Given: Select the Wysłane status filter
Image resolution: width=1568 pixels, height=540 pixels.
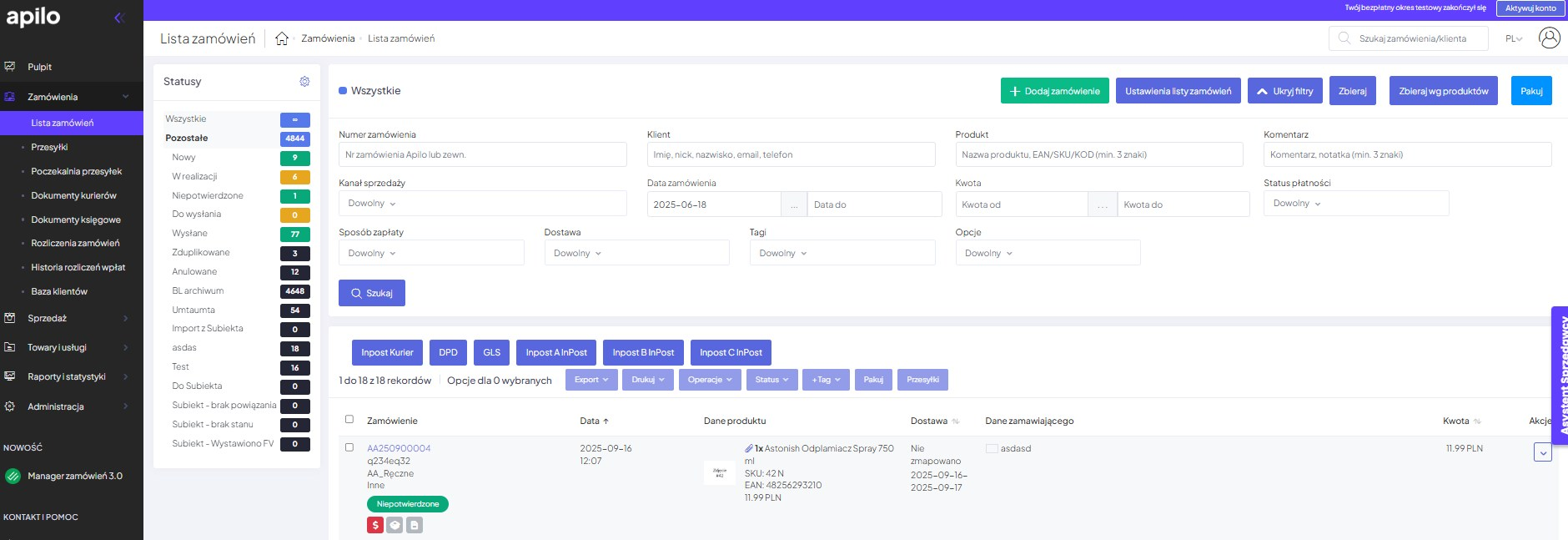Looking at the screenshot, I should tap(190, 233).
